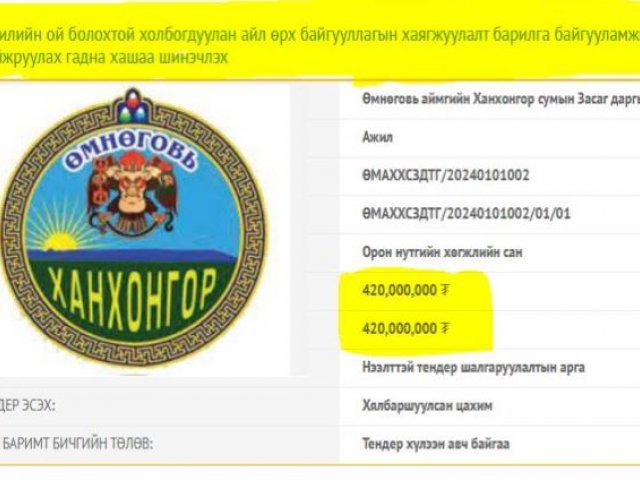This screenshot has height=480, width=640.
Task: Click tugrik symbol beside second amount
Action: [x=445, y=328]
